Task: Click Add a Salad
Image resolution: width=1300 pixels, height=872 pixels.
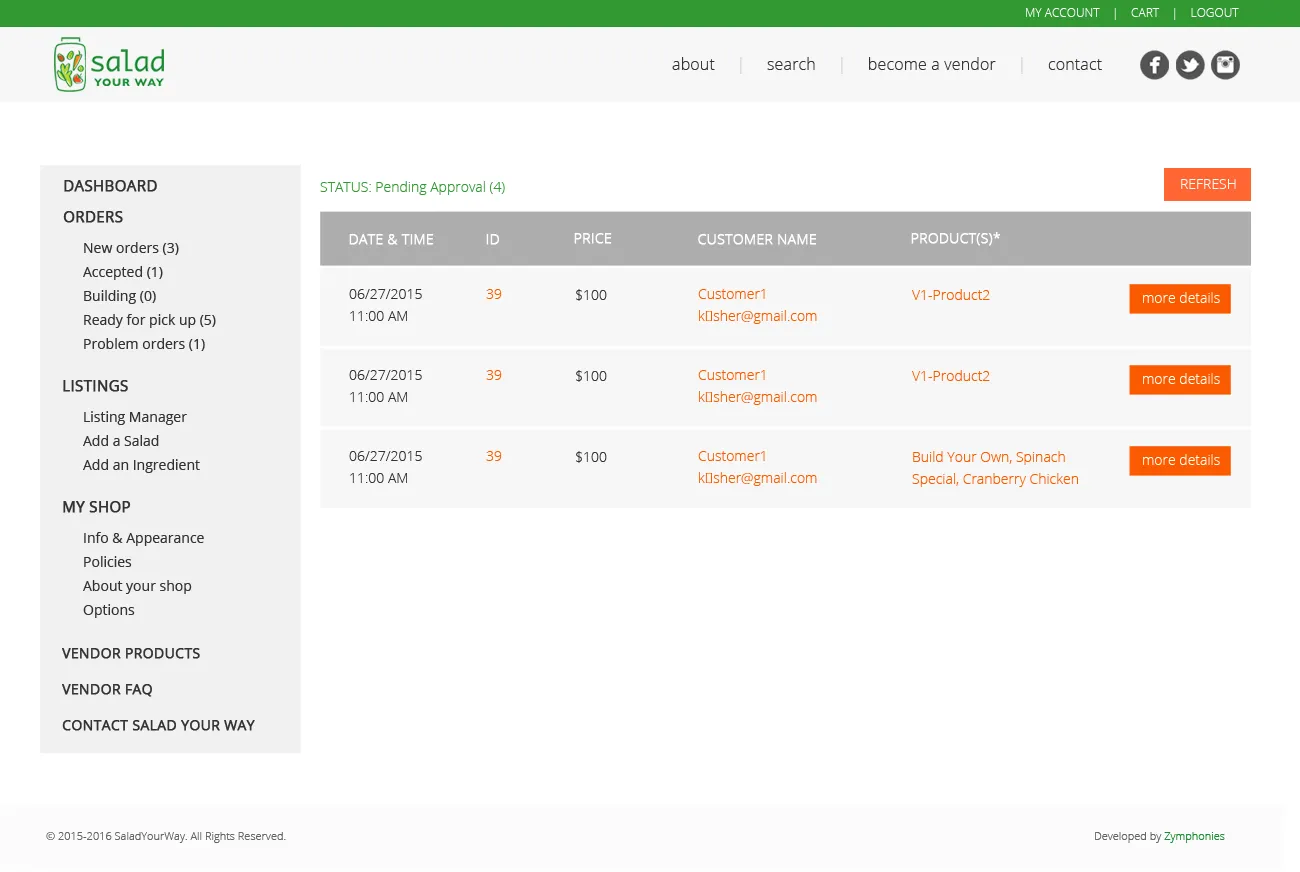Action: click(x=121, y=441)
